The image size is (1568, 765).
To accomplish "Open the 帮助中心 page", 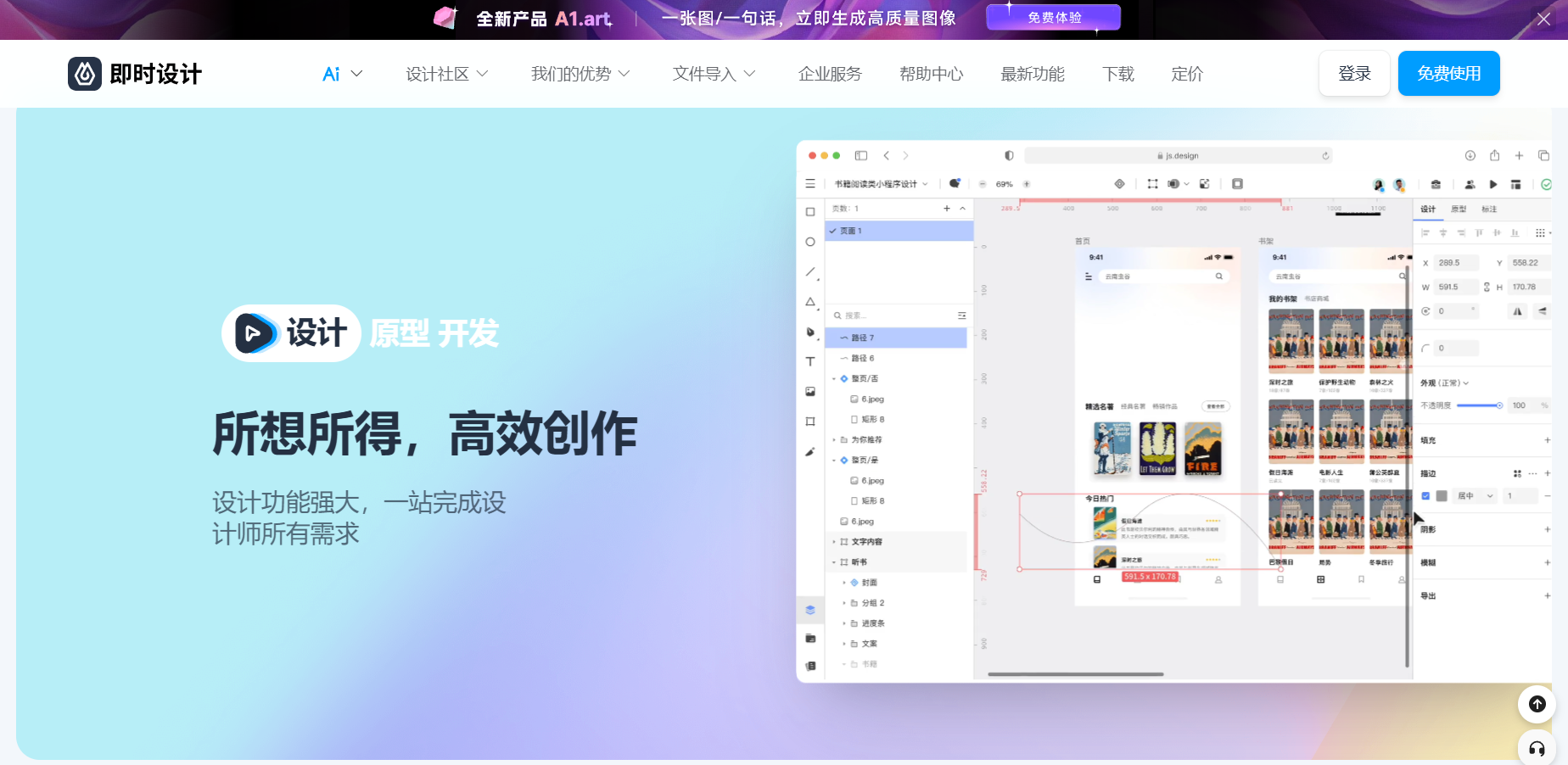I will coord(931,74).
